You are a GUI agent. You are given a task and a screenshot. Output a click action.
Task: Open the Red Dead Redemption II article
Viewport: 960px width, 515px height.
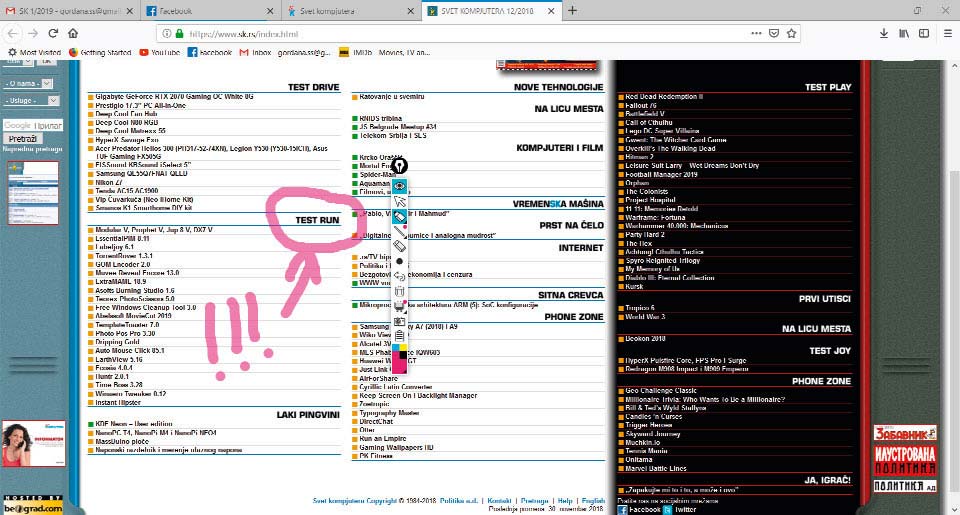(664, 97)
